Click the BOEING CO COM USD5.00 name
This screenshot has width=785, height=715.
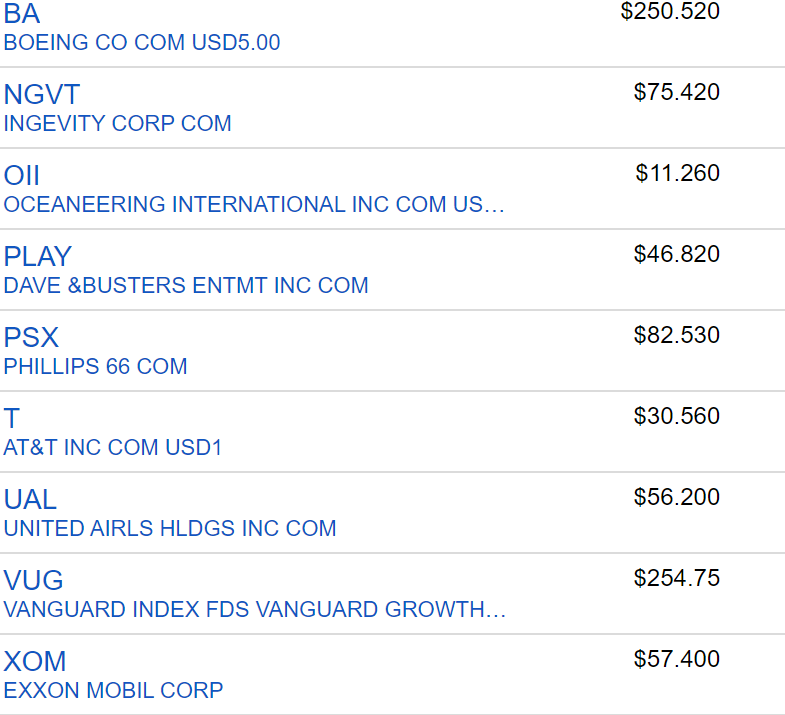click(142, 43)
